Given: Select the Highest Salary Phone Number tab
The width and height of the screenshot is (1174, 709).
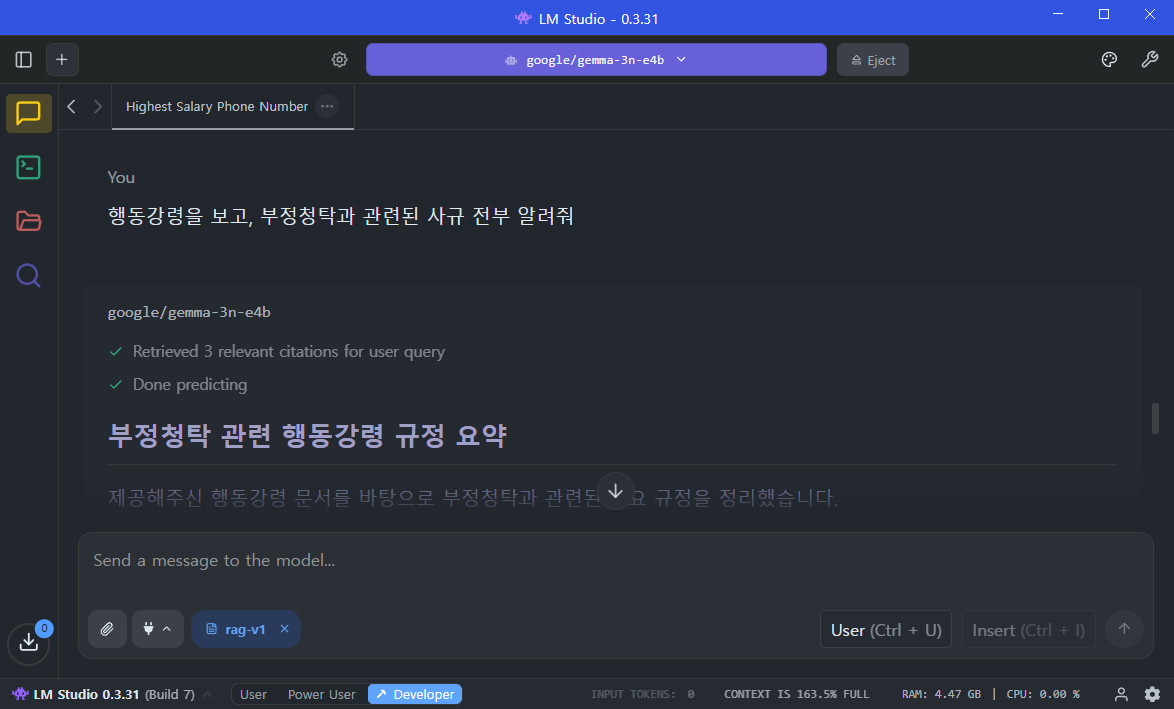Looking at the screenshot, I should tap(217, 106).
